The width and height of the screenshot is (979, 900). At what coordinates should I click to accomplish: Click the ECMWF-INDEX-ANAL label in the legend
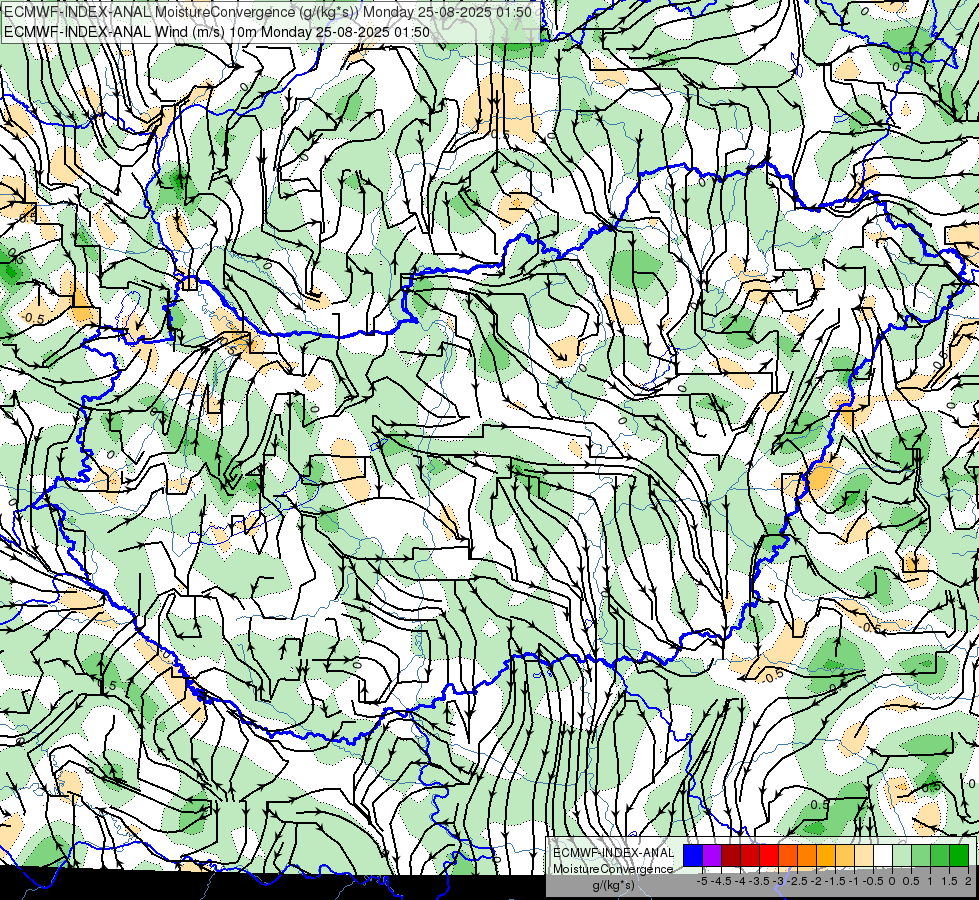pyautogui.click(x=613, y=853)
